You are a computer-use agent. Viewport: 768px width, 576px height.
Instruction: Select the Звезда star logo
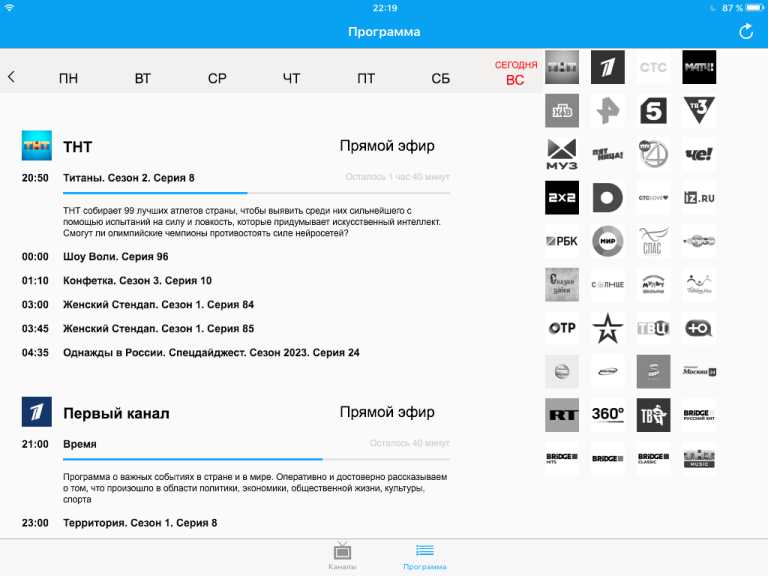click(607, 328)
